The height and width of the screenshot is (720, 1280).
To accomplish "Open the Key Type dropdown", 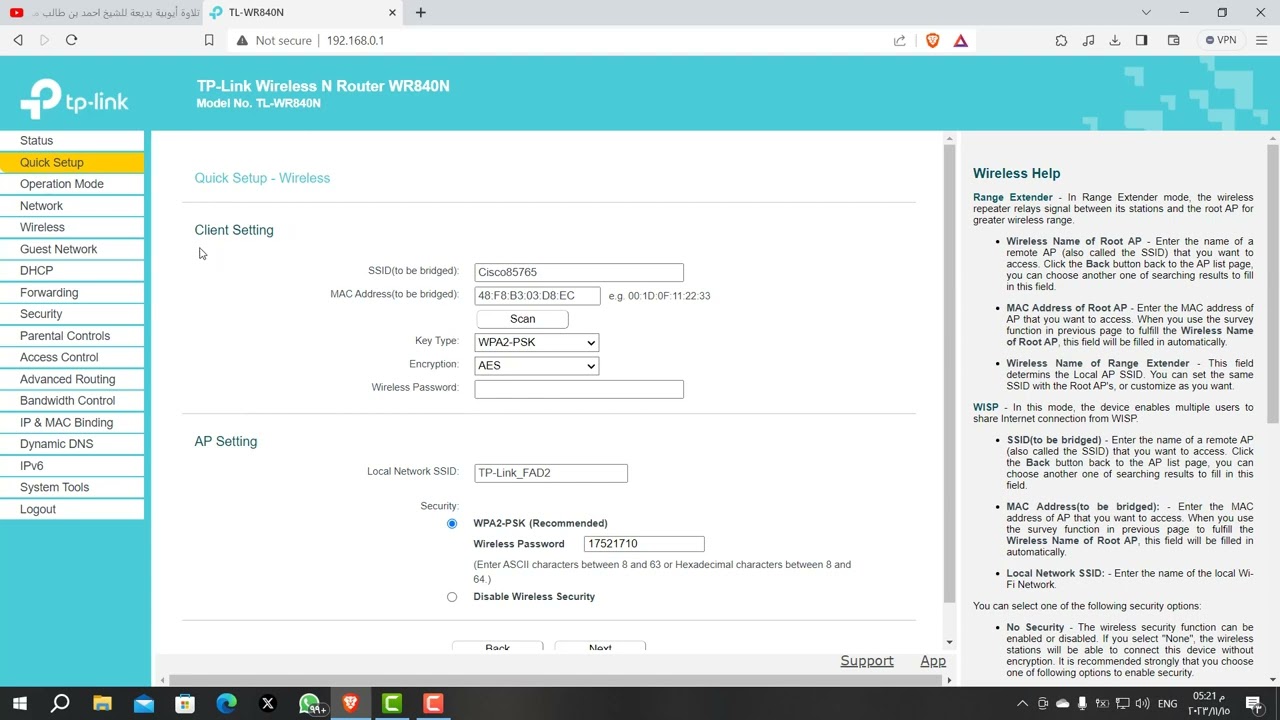I will click(536, 342).
